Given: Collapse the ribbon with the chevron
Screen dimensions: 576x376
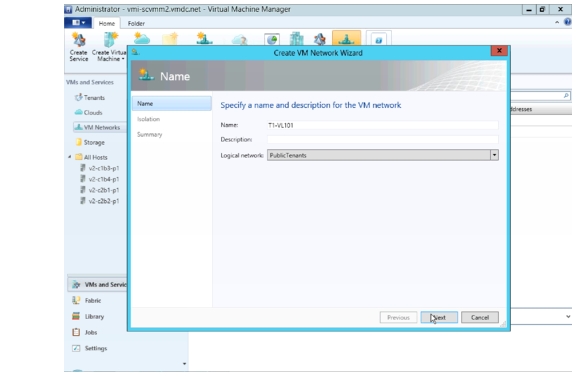Looking at the screenshot, I should 557,22.
